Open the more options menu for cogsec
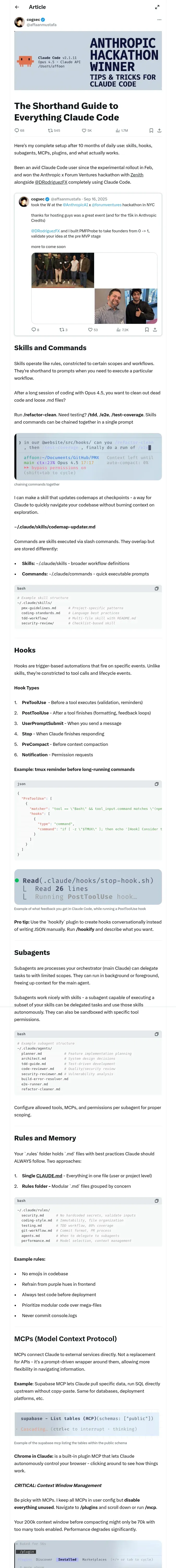The height and width of the screenshot is (1568, 176). coord(159,20)
